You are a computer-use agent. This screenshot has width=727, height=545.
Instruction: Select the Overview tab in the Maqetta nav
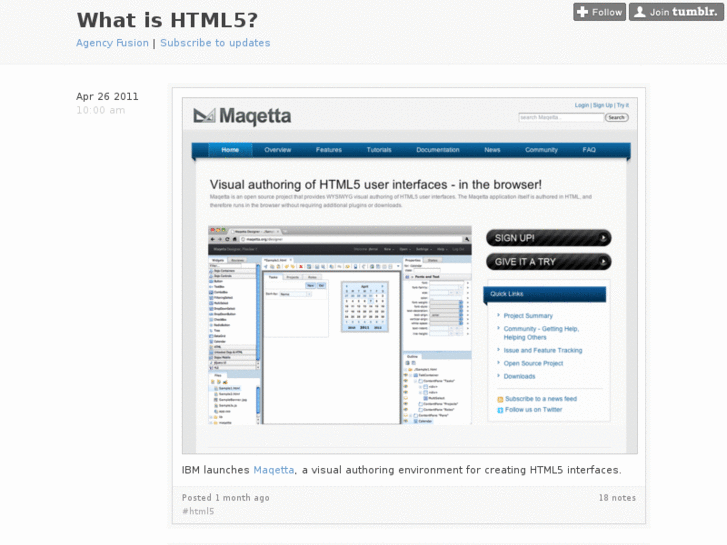(278, 150)
